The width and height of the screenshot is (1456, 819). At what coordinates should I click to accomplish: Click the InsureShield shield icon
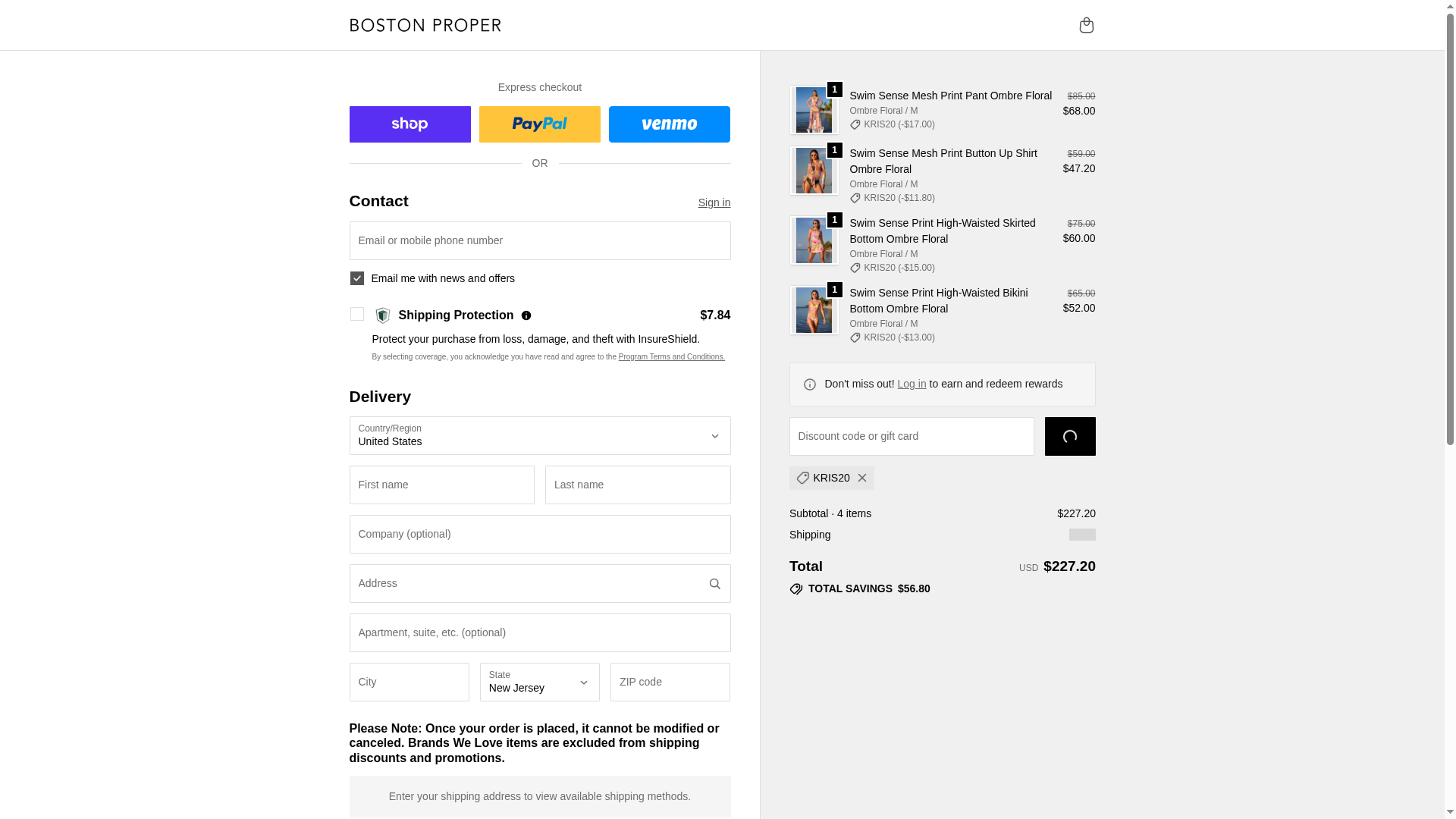pos(383,315)
